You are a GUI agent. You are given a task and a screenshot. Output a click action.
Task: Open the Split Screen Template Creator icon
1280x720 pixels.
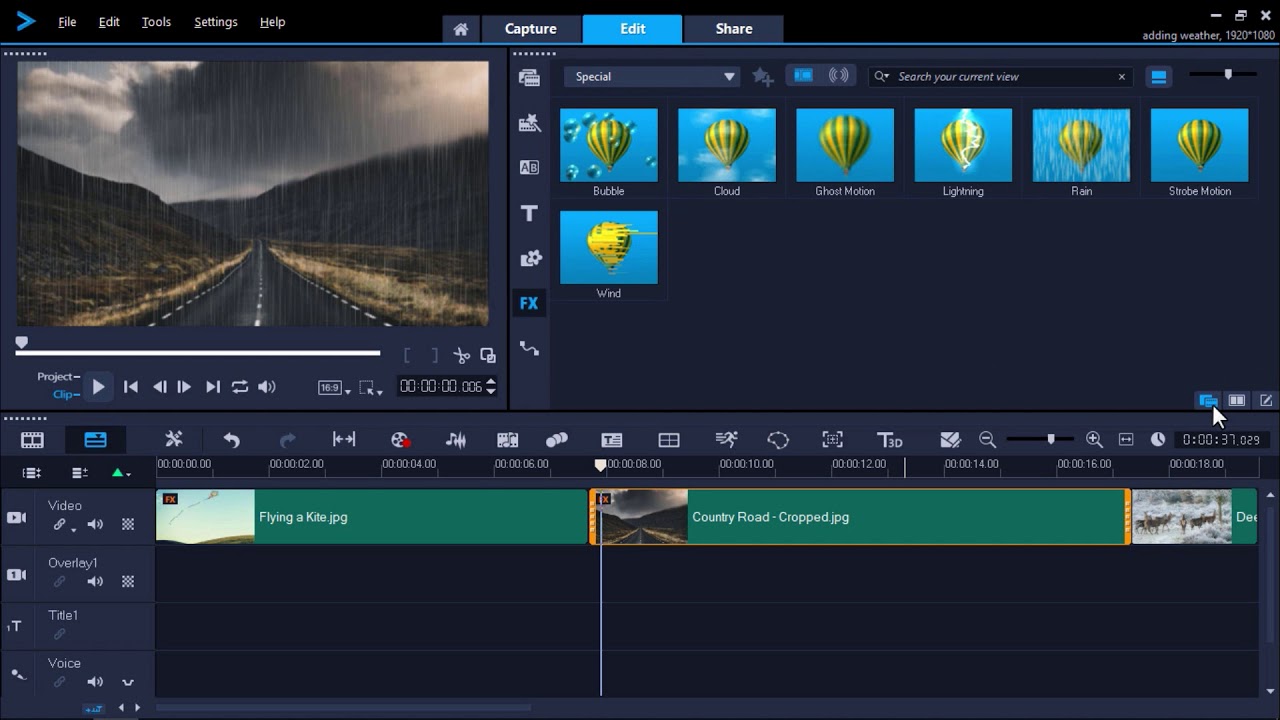point(950,440)
